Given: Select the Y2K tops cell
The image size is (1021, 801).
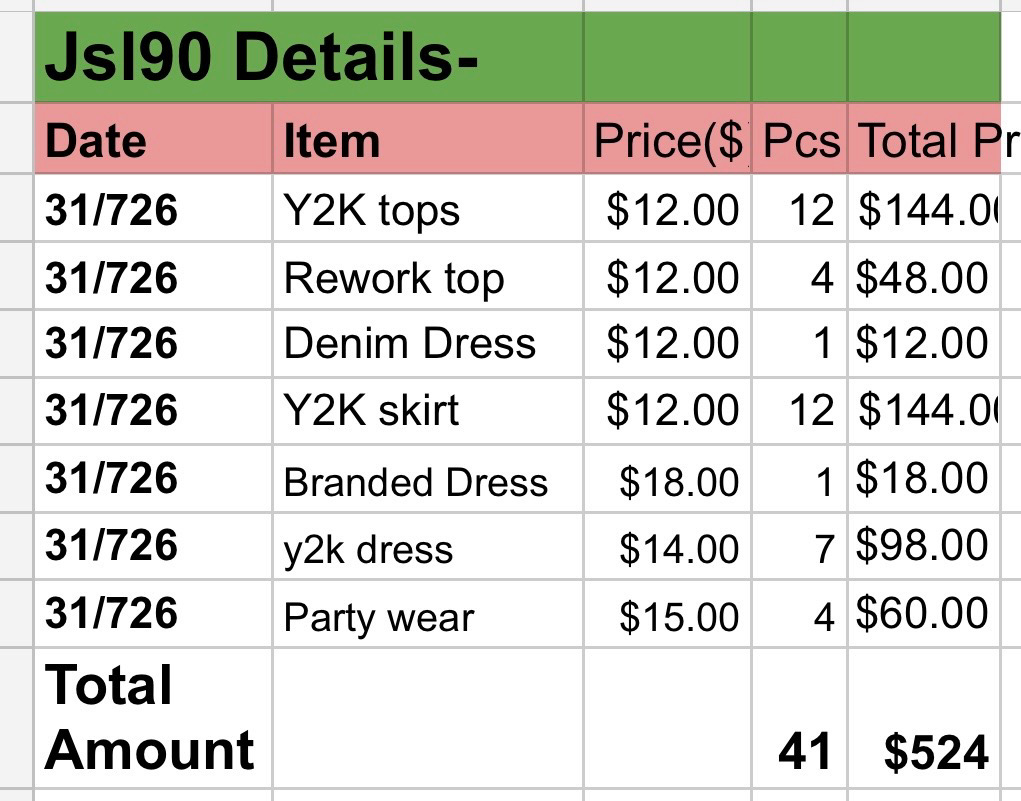Looking at the screenshot, I should coord(428,208).
